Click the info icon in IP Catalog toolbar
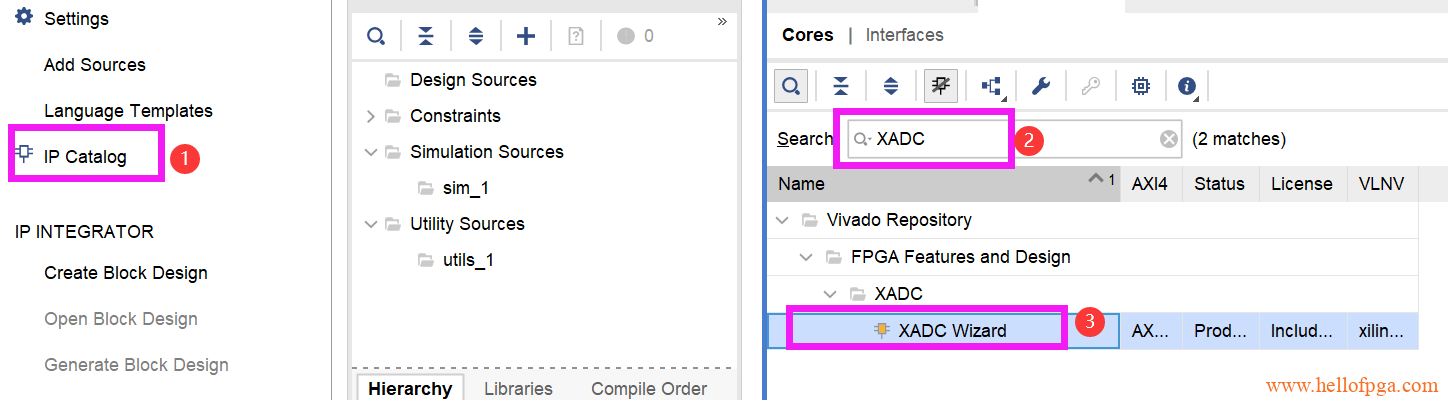This screenshot has width=1448, height=400. (1187, 87)
